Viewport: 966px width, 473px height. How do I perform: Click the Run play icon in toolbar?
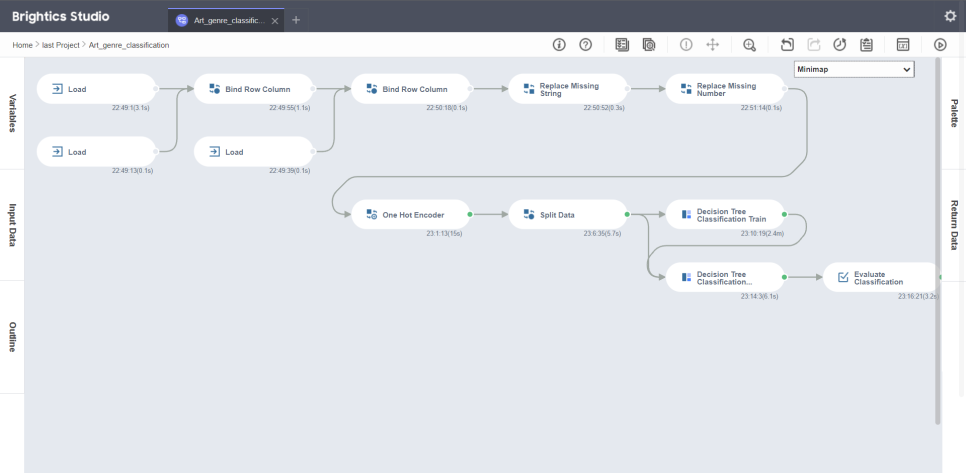point(940,45)
